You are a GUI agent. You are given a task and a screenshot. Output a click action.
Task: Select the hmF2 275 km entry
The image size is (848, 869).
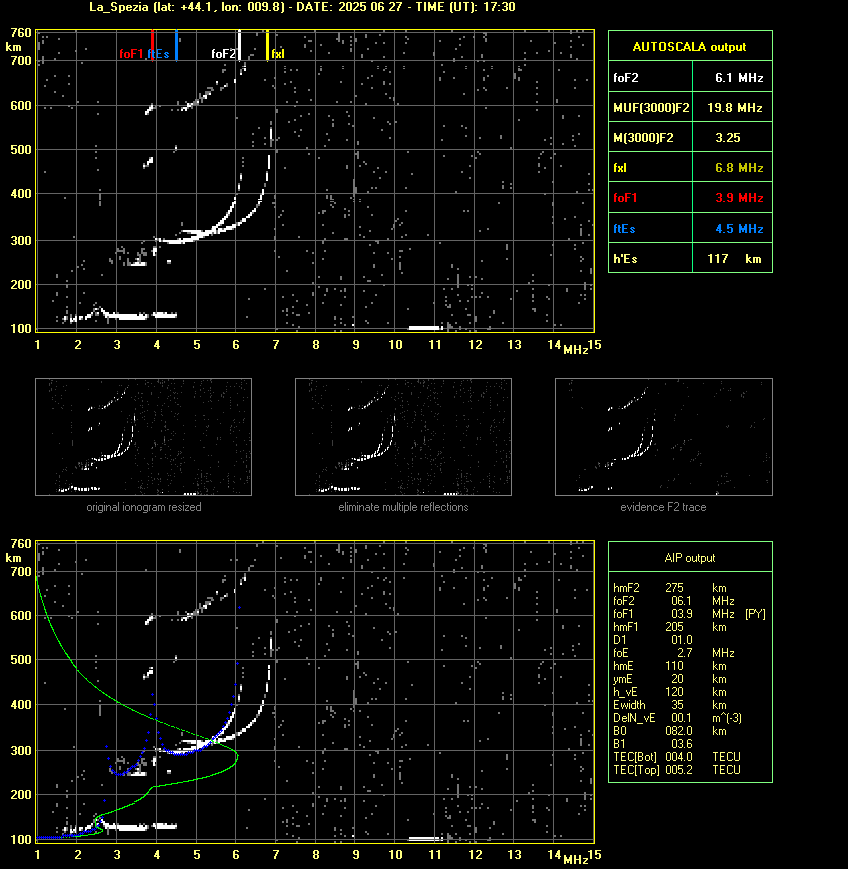click(670, 588)
